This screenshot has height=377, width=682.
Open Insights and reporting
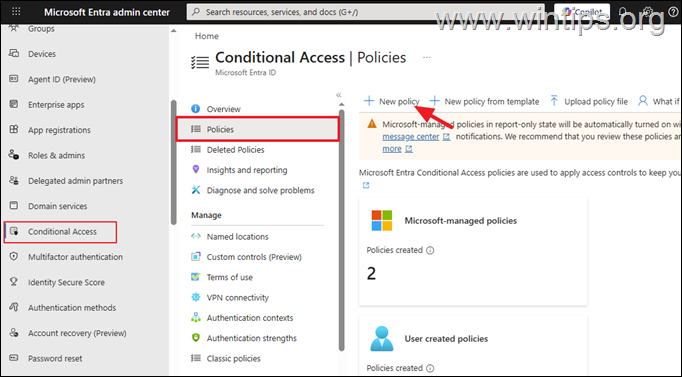click(247, 170)
